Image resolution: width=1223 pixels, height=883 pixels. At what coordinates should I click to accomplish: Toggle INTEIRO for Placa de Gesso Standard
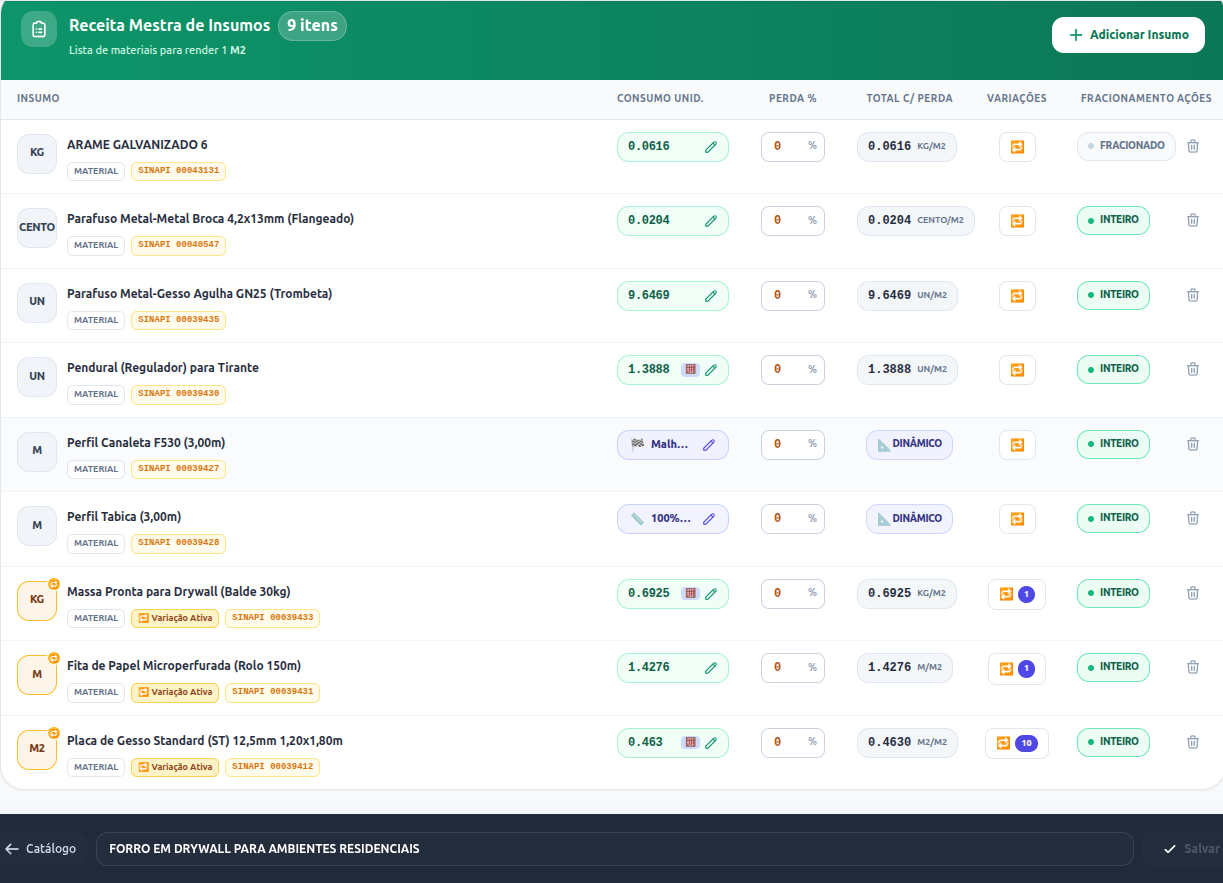point(1113,742)
